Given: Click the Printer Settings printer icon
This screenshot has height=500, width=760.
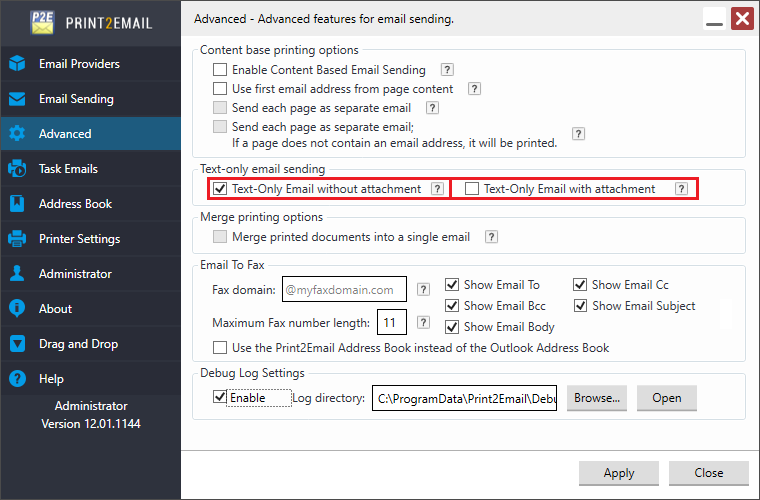Looking at the screenshot, I should click(17, 238).
